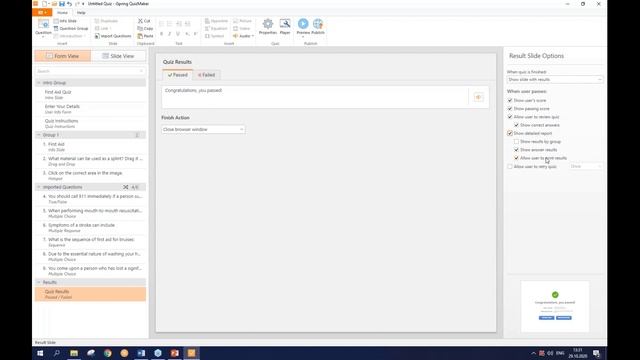Select the First Aid Quiz intro slide

(91, 95)
